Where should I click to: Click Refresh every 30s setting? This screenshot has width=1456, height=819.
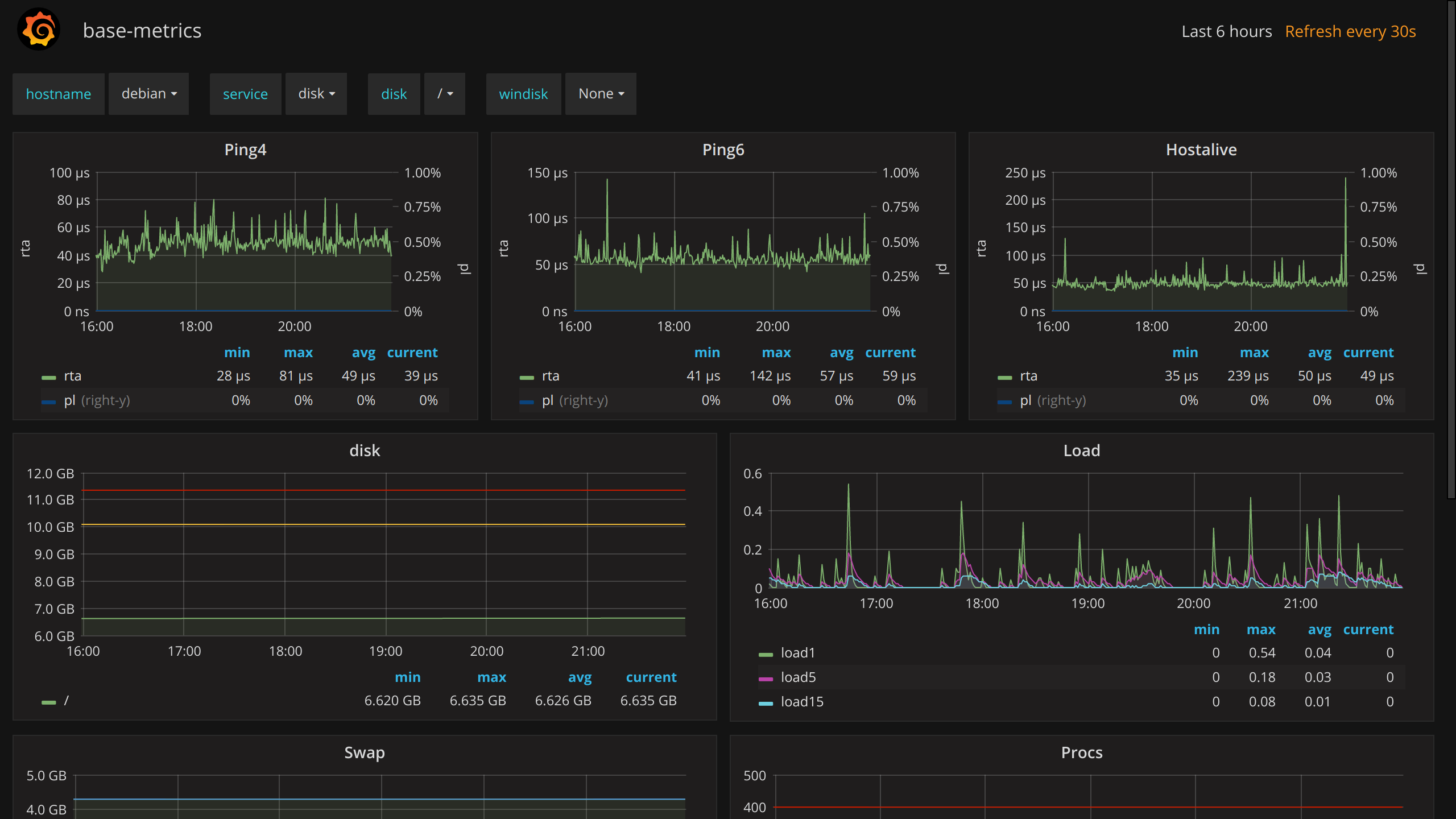pos(1350,31)
